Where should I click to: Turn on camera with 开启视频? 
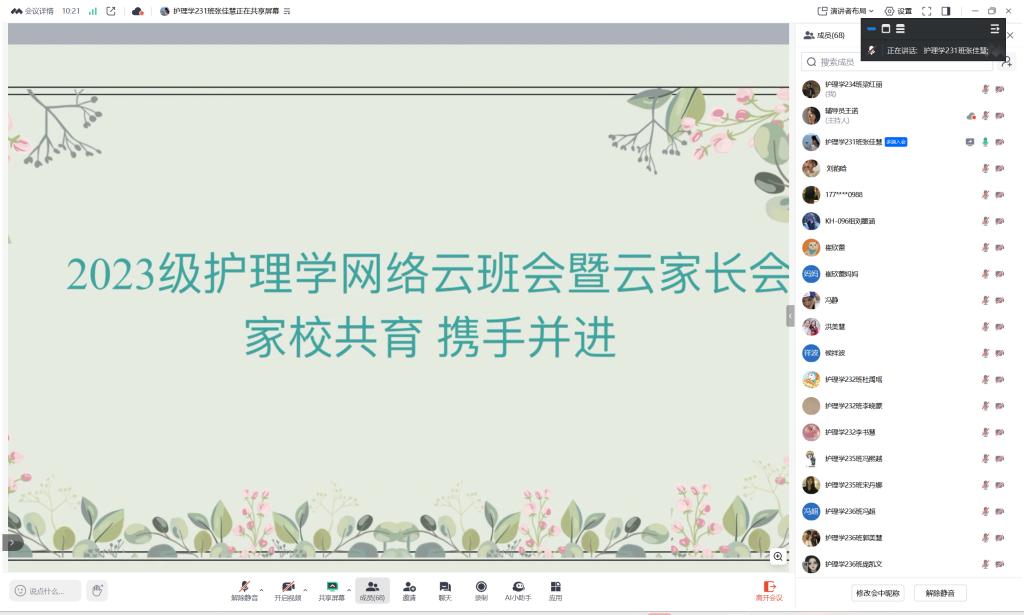pos(287,590)
